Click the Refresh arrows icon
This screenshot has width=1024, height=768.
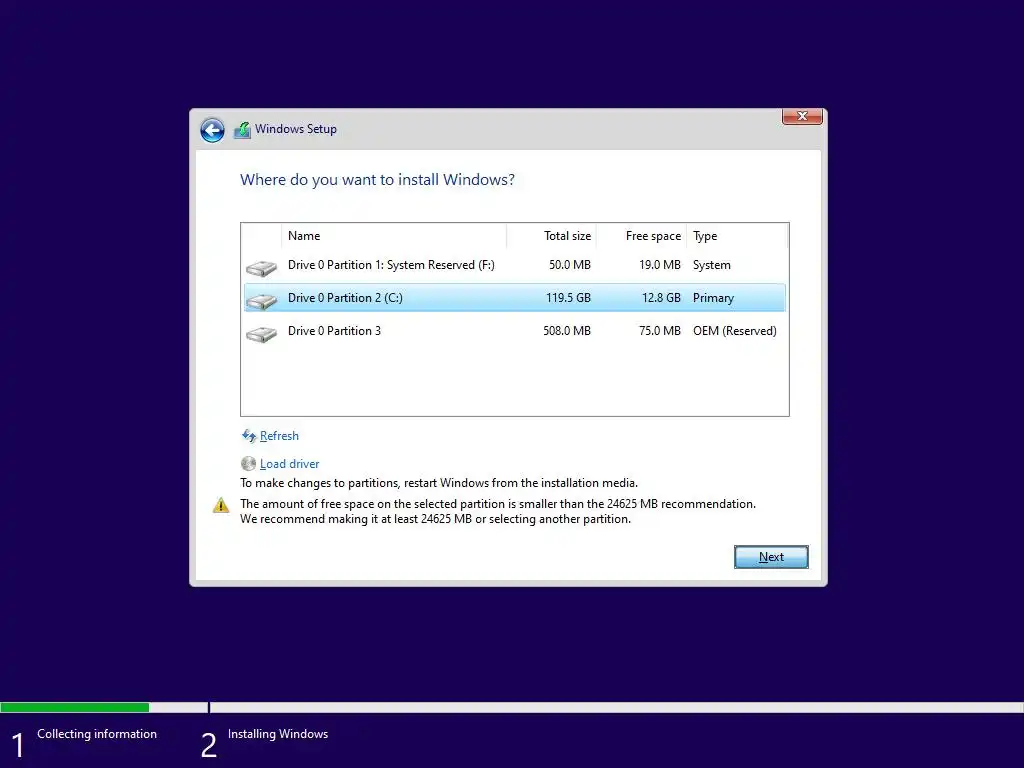click(249, 436)
